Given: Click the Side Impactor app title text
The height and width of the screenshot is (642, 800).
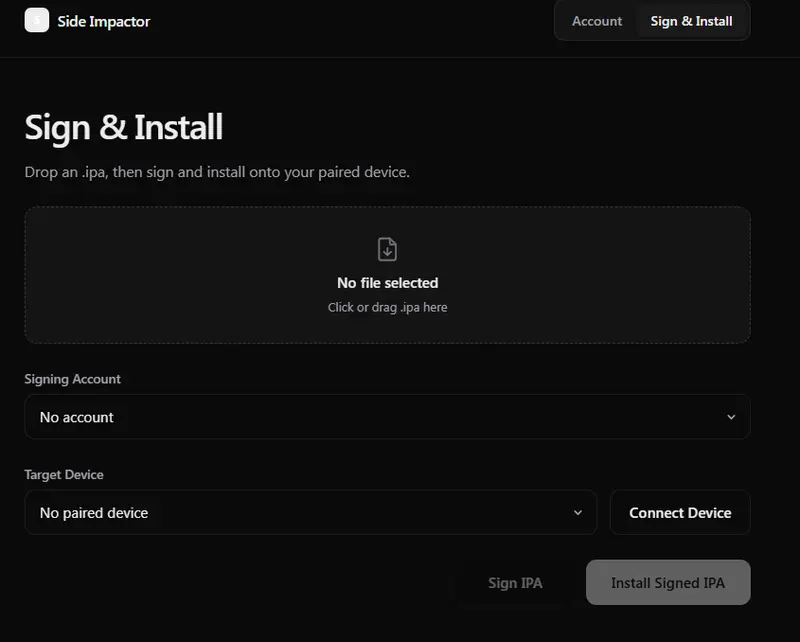Looking at the screenshot, I should [104, 21].
